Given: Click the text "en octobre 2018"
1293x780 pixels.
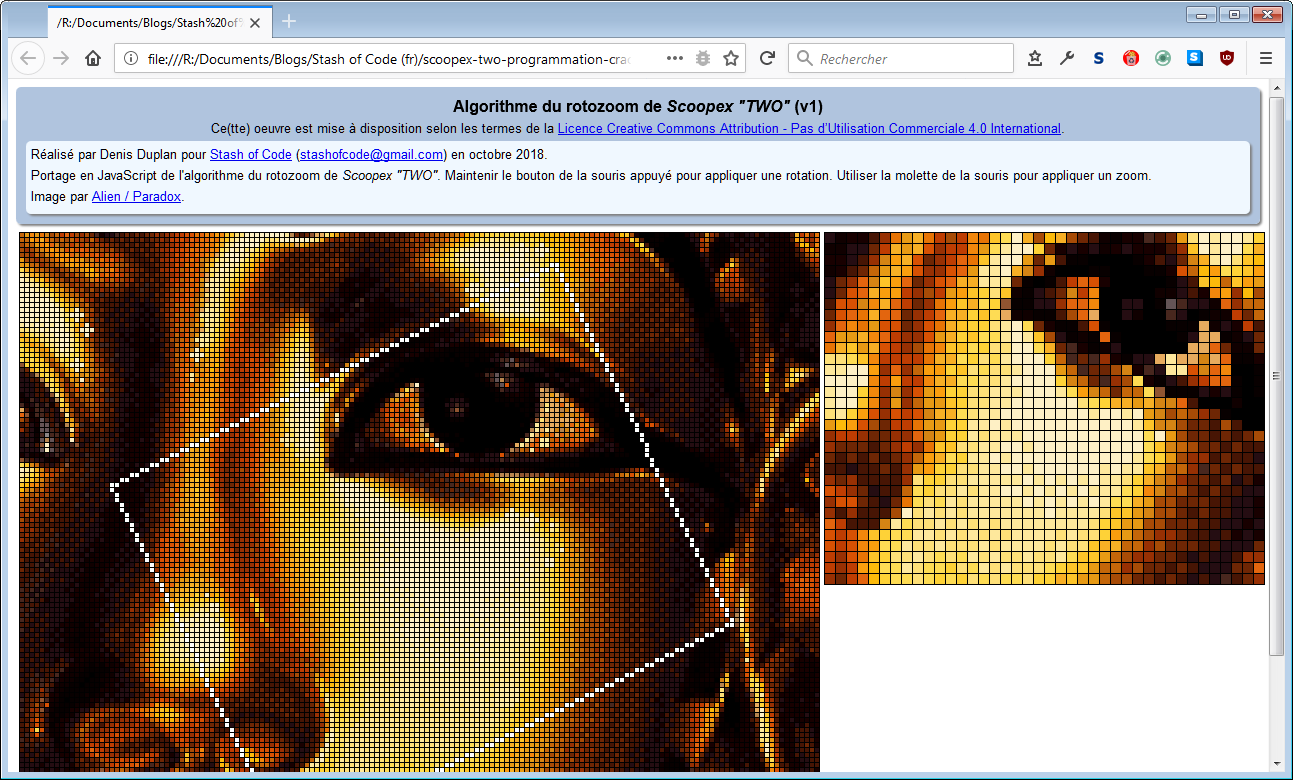Looking at the screenshot, I should 499,154.
